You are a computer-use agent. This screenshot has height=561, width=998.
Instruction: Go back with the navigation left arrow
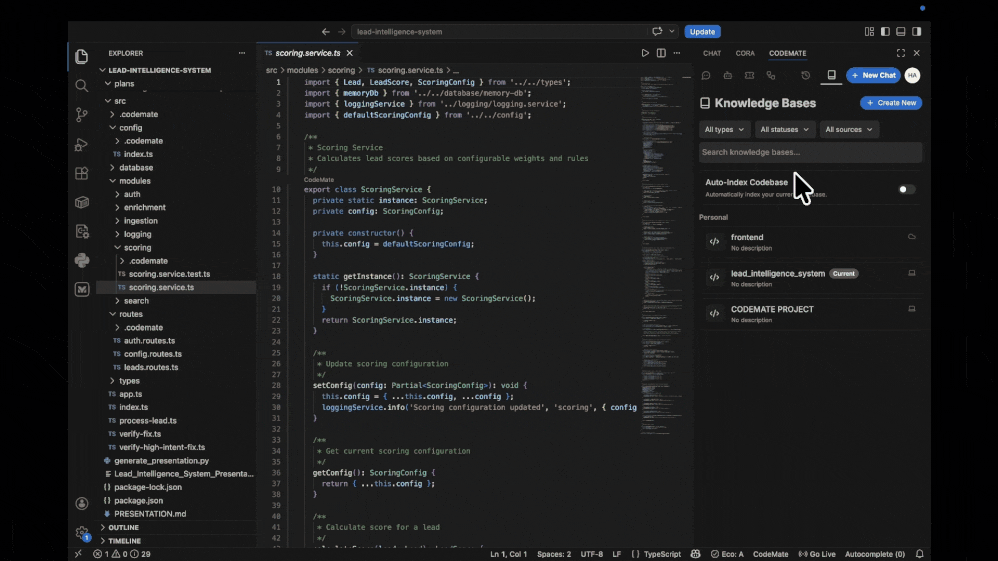(x=325, y=31)
